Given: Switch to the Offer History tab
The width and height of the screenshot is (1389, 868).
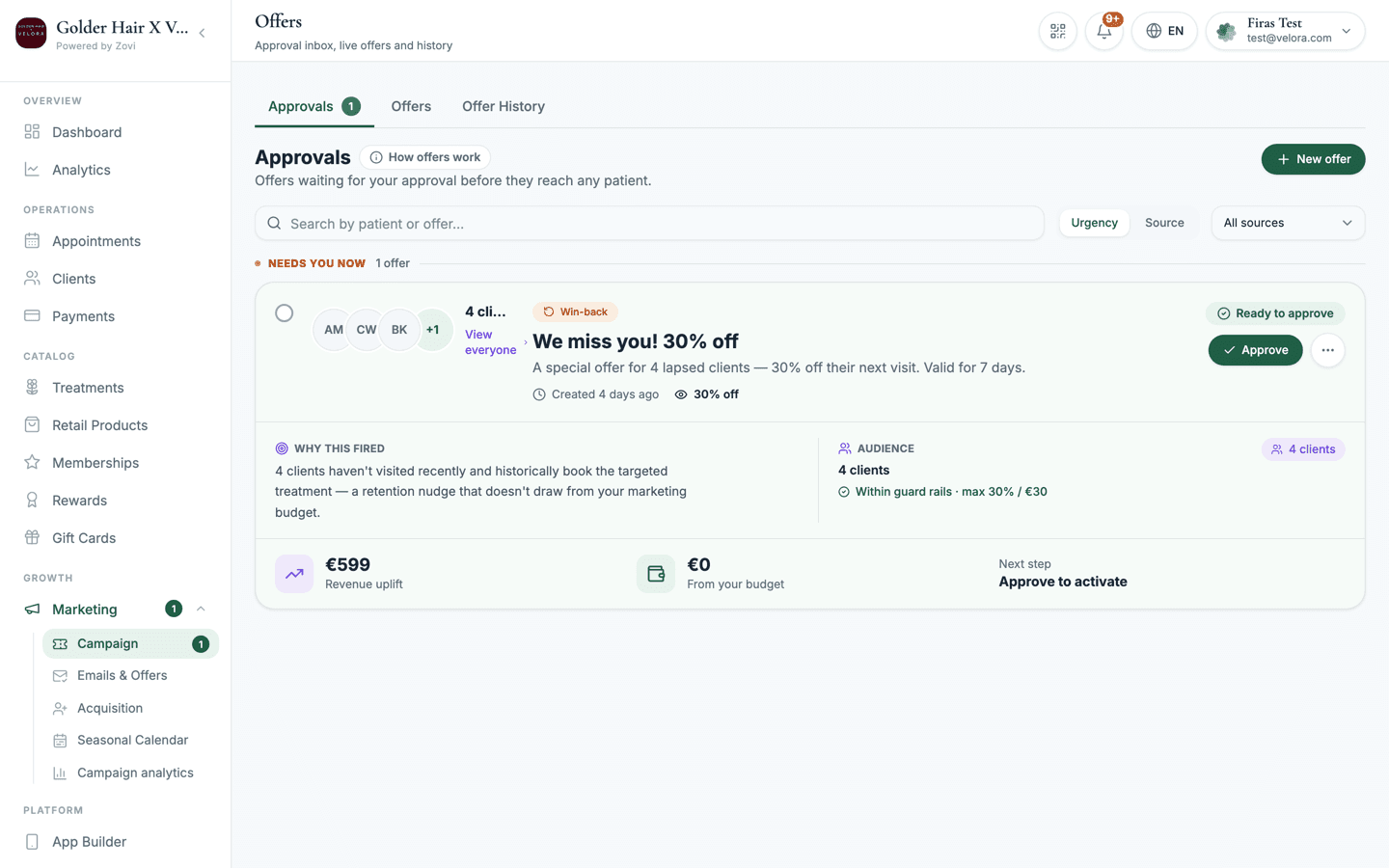Looking at the screenshot, I should 504,106.
